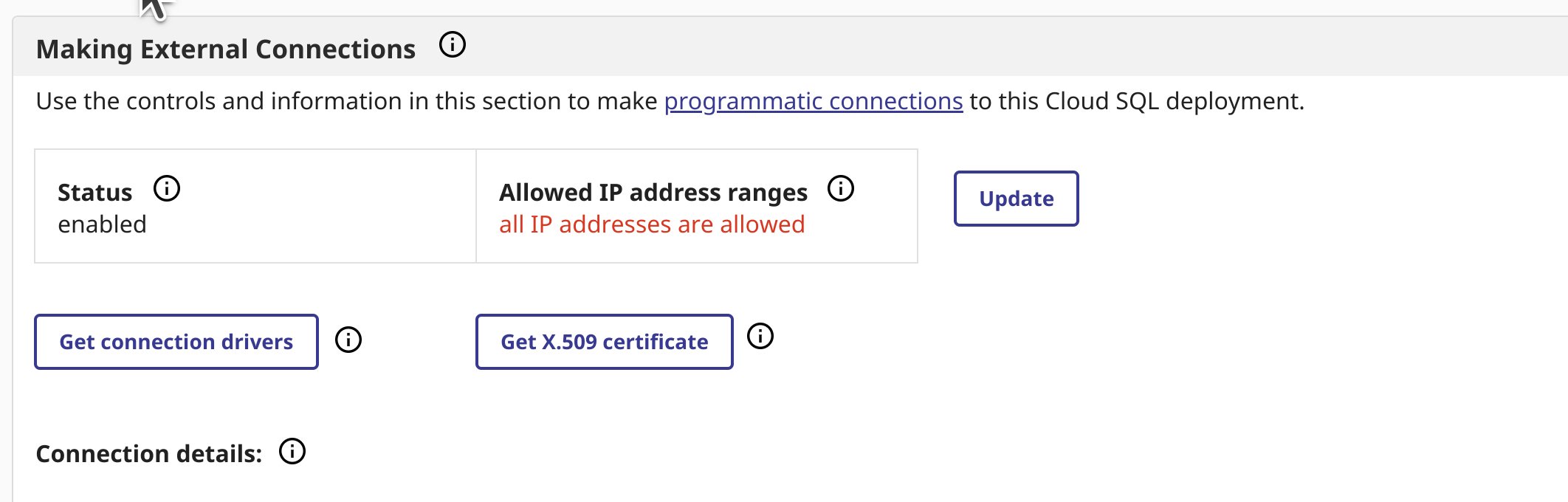
Task: Click Get connection drivers button
Action: click(176, 342)
